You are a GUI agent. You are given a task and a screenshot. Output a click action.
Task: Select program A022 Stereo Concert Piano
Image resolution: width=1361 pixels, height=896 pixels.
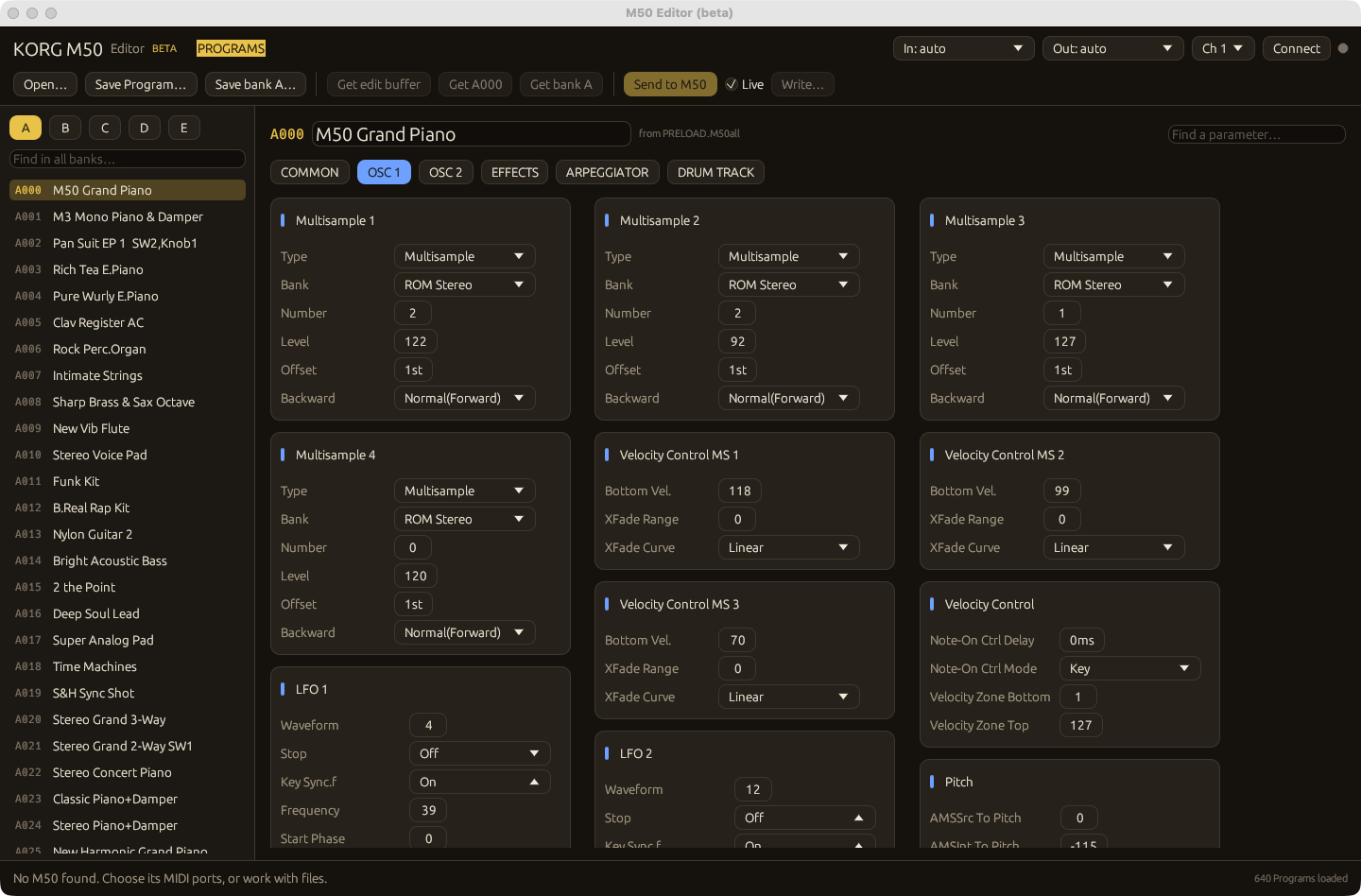pyautogui.click(x=128, y=772)
